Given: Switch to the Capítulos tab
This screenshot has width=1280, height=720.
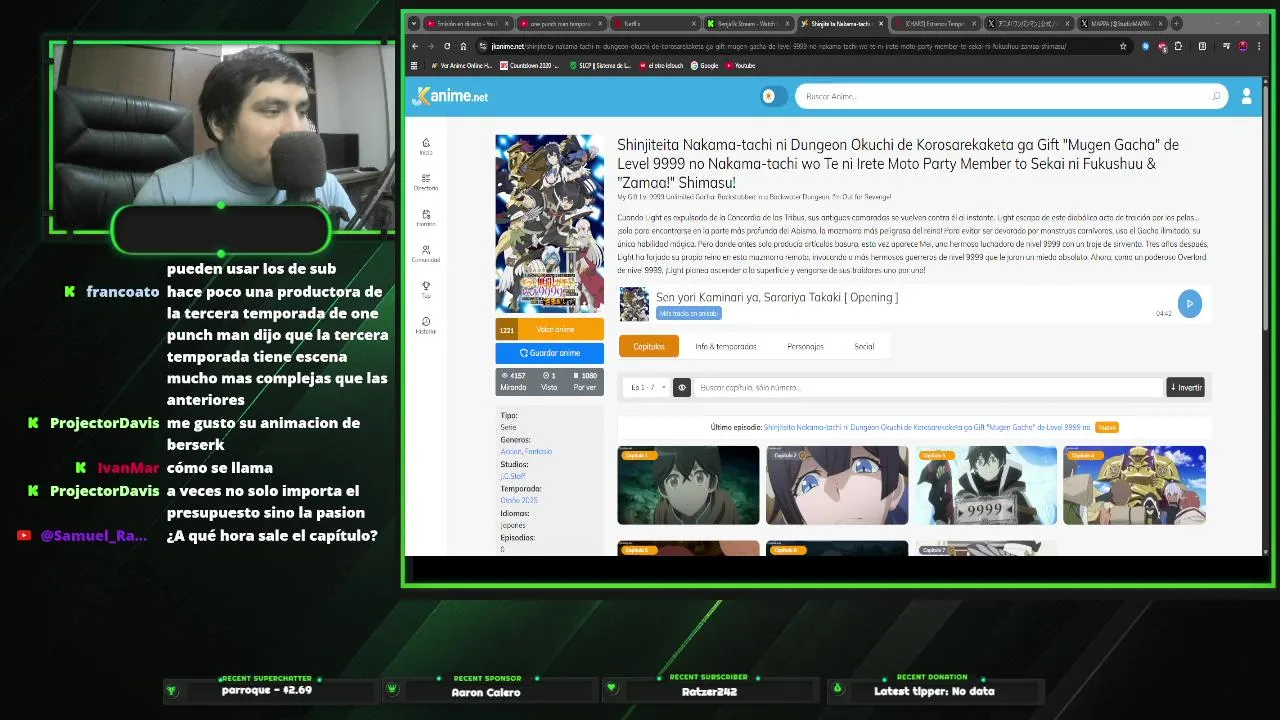Looking at the screenshot, I should [649, 346].
